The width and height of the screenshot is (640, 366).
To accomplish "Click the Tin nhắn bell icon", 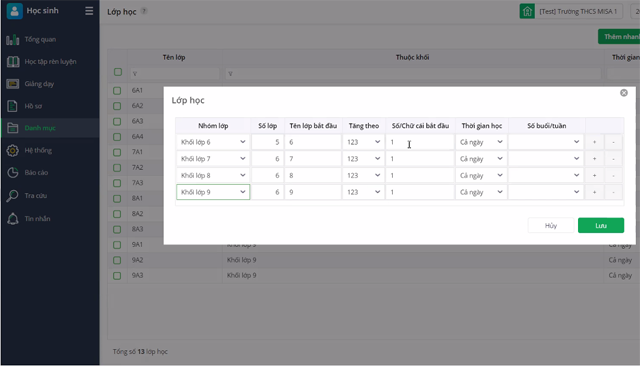I will pos(13,219).
